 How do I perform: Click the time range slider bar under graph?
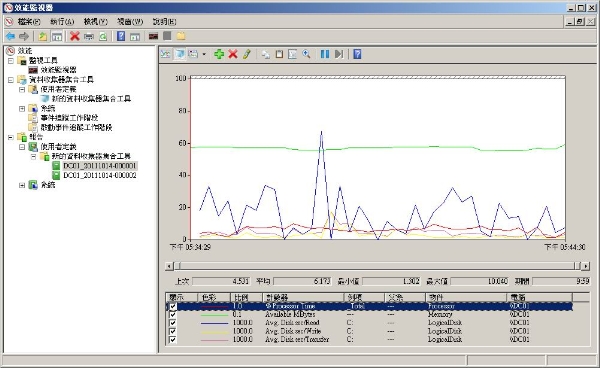pyautogui.click(x=378, y=266)
